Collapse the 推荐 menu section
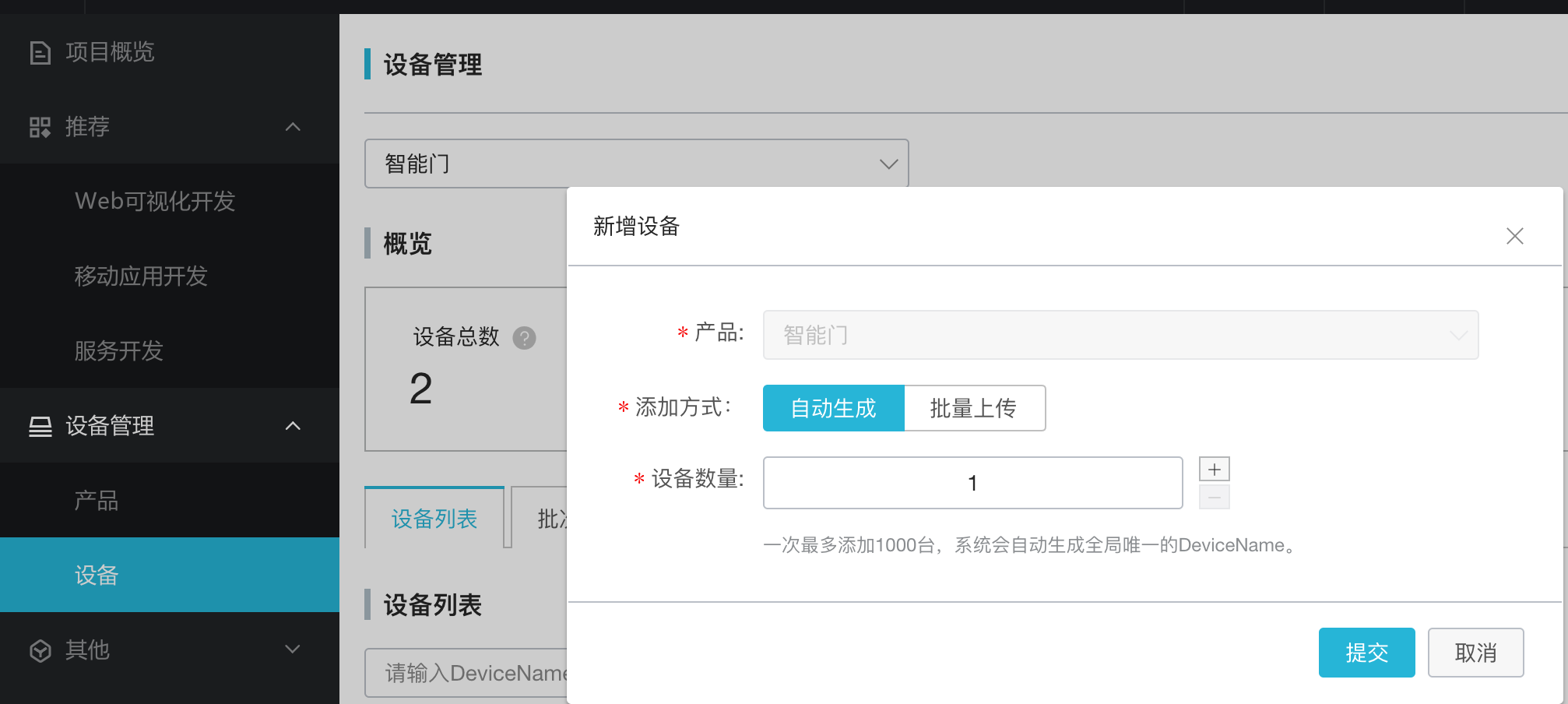 click(293, 127)
